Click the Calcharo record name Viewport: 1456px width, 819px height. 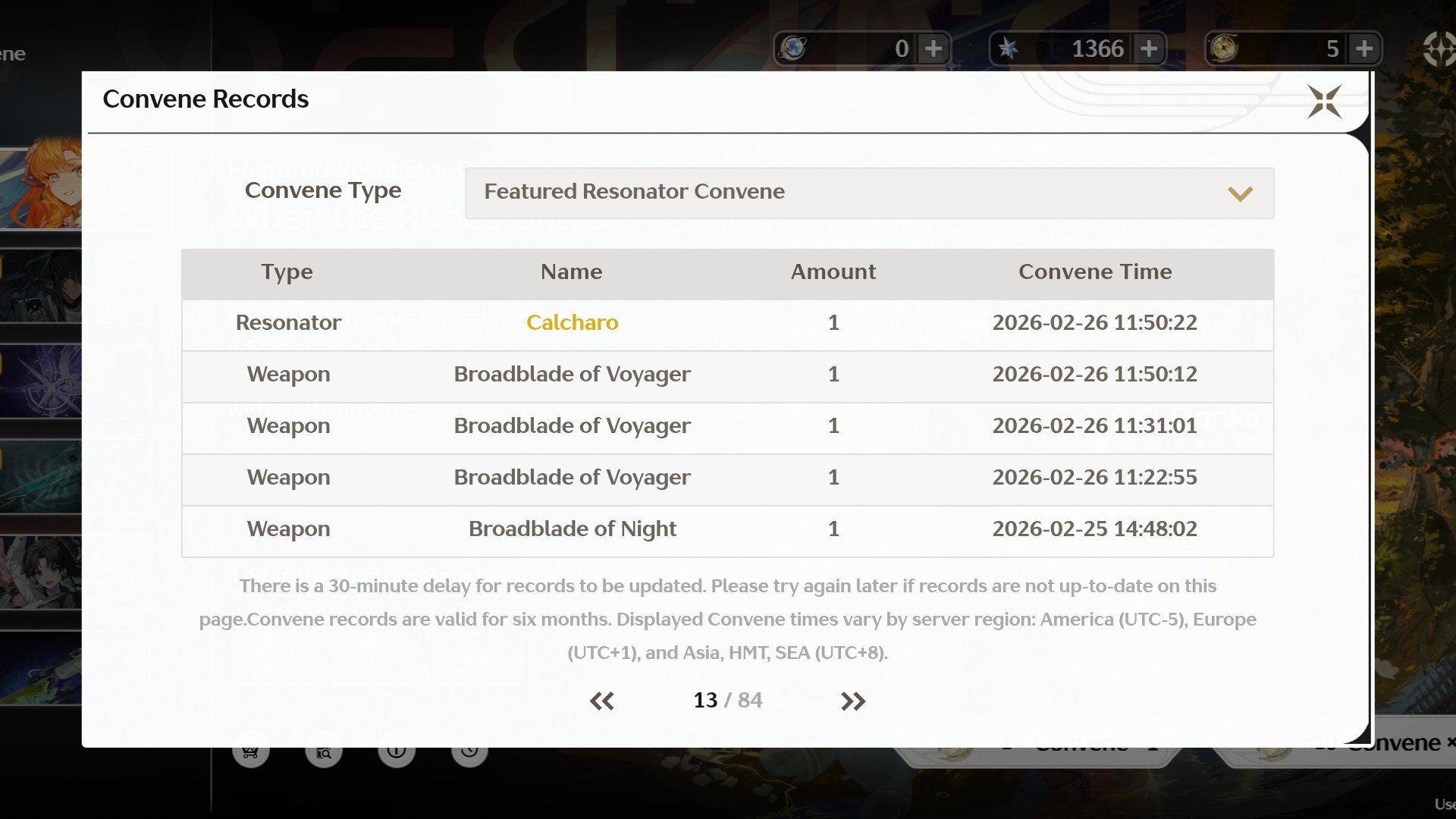pos(572,323)
